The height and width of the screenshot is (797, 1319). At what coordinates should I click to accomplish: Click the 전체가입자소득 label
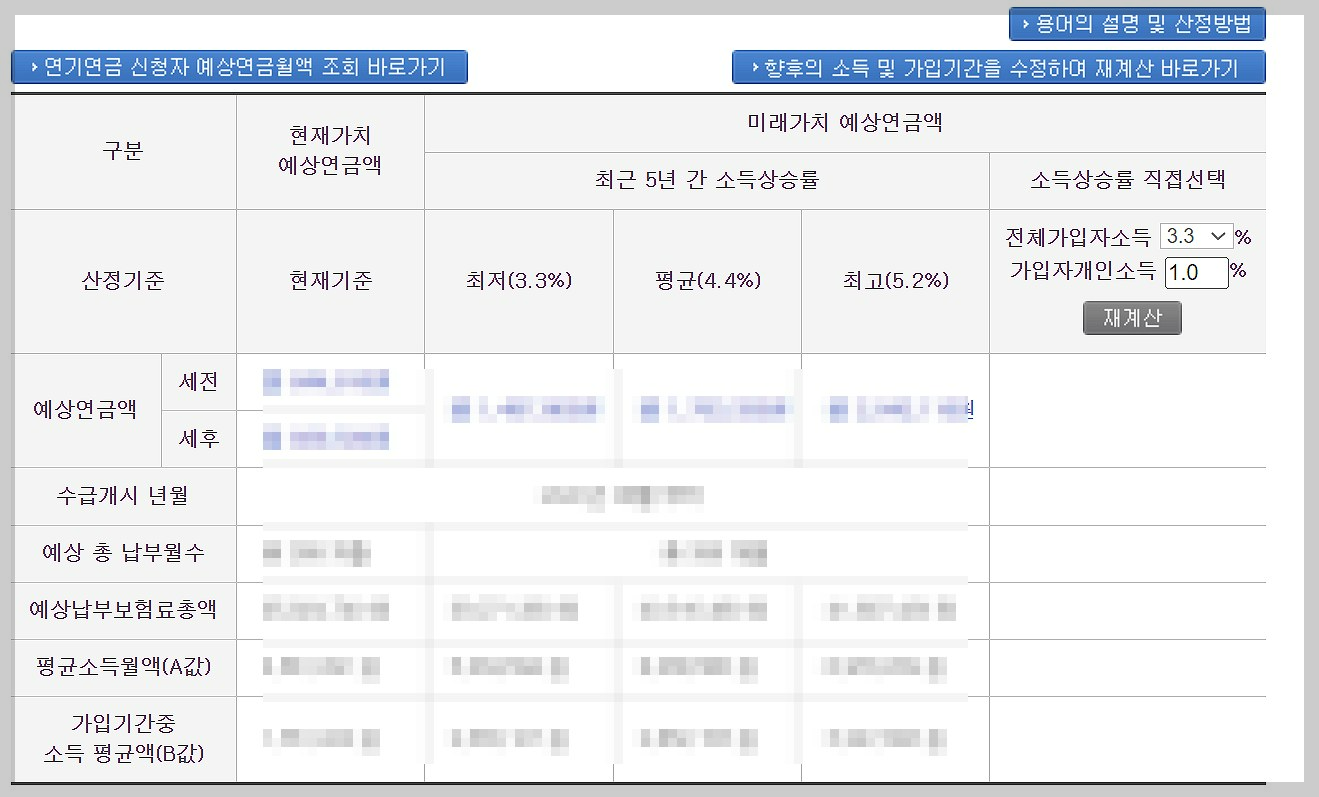click(x=1078, y=237)
